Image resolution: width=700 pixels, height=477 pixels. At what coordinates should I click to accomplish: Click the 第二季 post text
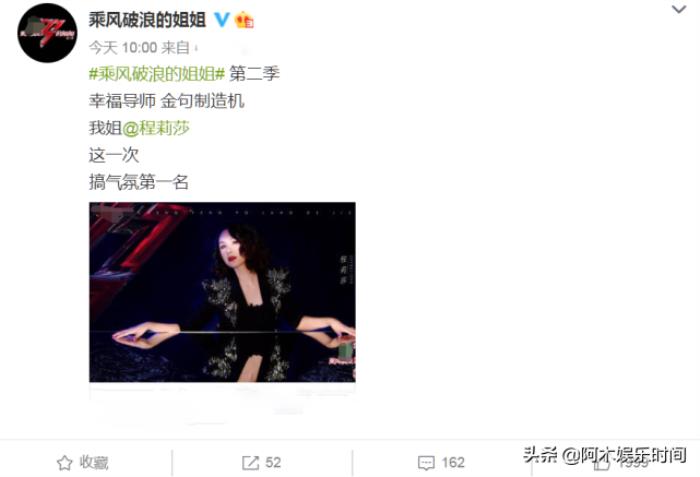254,74
